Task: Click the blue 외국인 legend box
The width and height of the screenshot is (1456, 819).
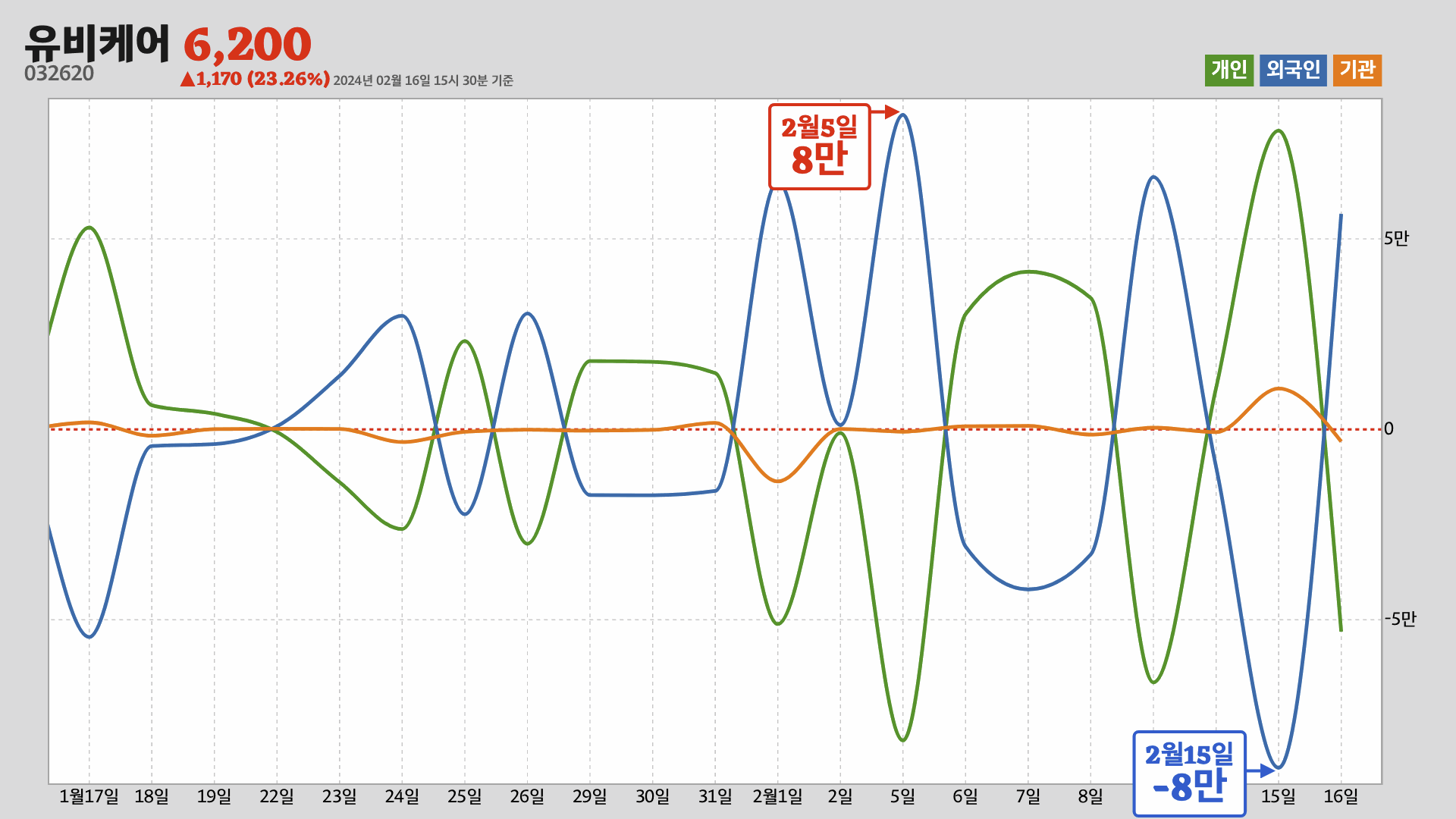Action: [1293, 71]
